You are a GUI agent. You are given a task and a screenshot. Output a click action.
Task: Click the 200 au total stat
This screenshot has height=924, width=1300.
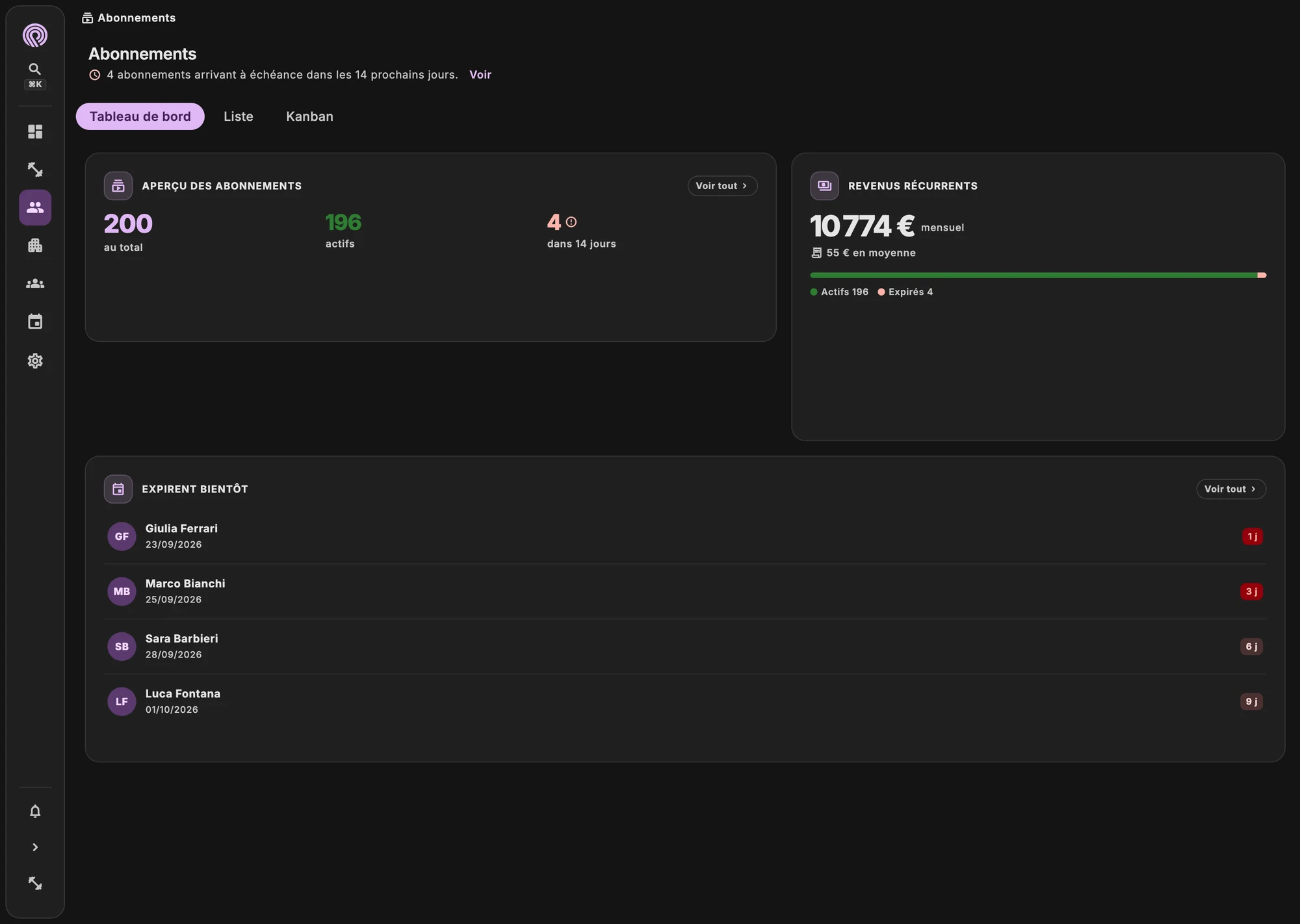pos(128,232)
